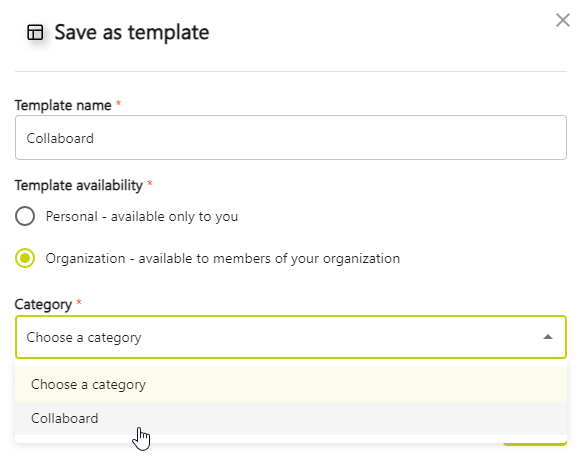Image resolution: width=587 pixels, height=466 pixels.
Task: Click the green button behind the dropdown list
Action: point(535,444)
